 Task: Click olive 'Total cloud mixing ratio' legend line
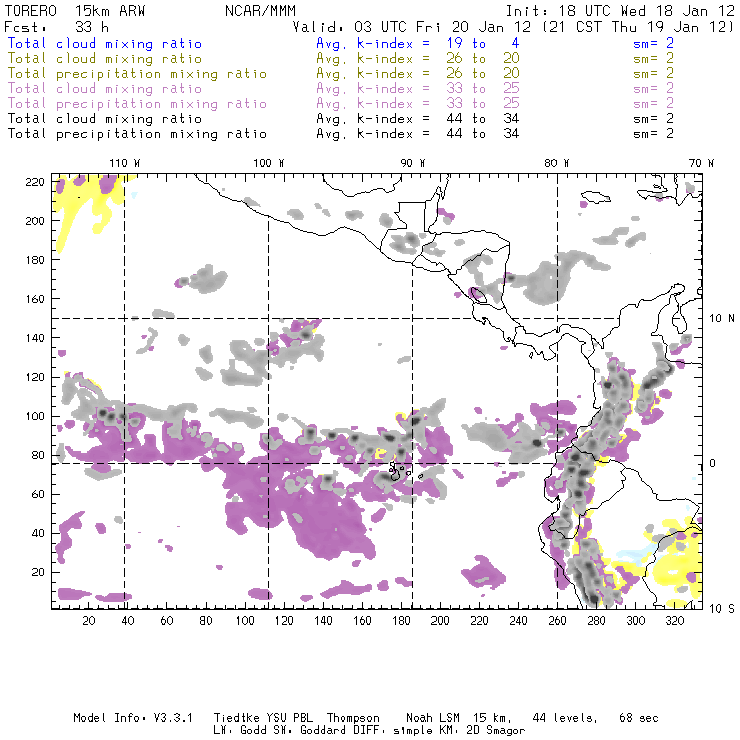105,59
